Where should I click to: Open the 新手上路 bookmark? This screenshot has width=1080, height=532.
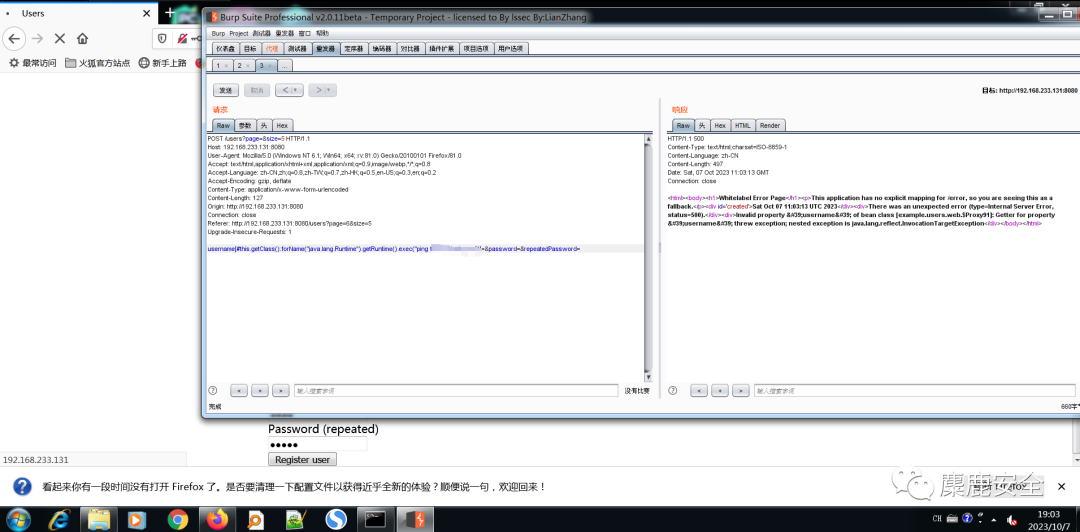coord(163,63)
